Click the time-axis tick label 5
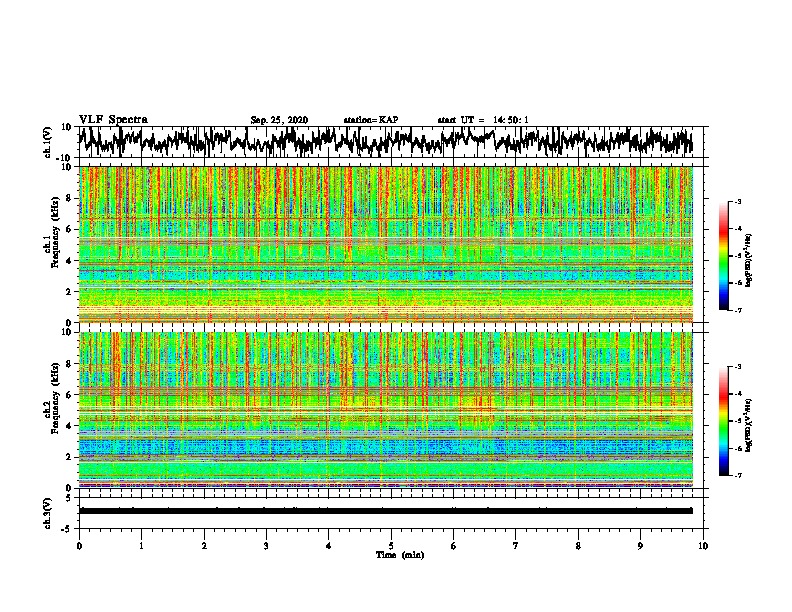The image size is (792, 612). coord(391,546)
